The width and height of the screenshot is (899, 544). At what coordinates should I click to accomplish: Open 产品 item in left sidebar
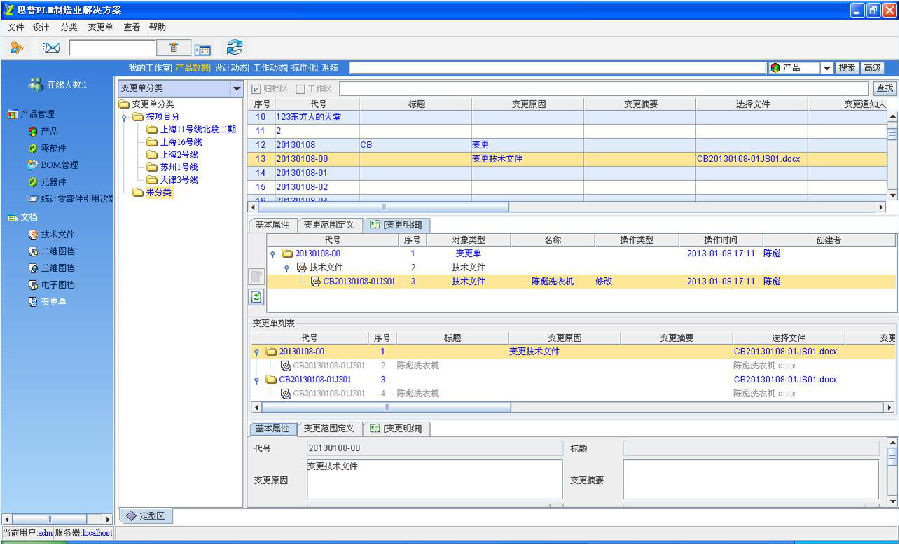click(49, 131)
